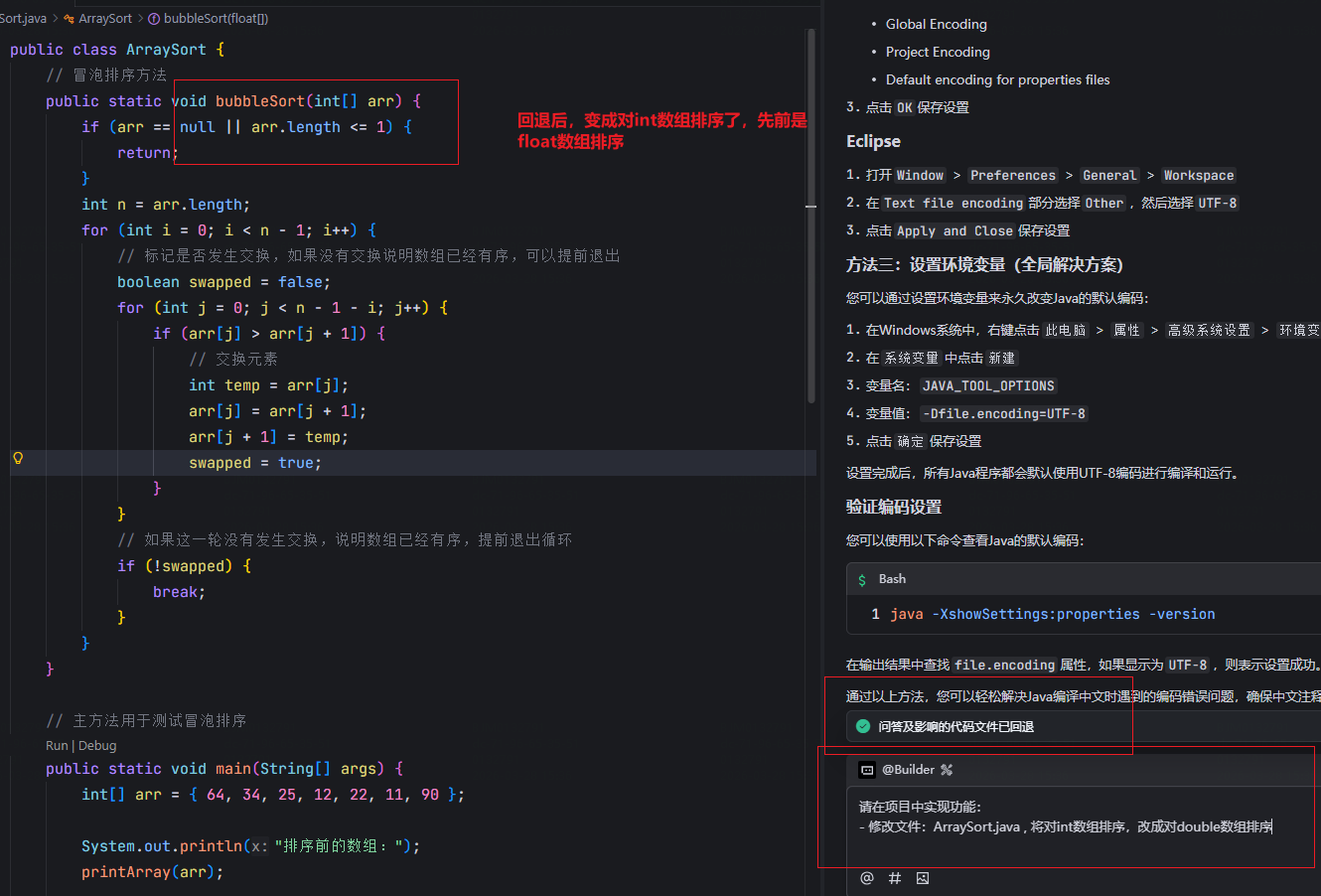Click the '验证编码设置' heading
This screenshot has height=896, width=1321.
point(894,507)
